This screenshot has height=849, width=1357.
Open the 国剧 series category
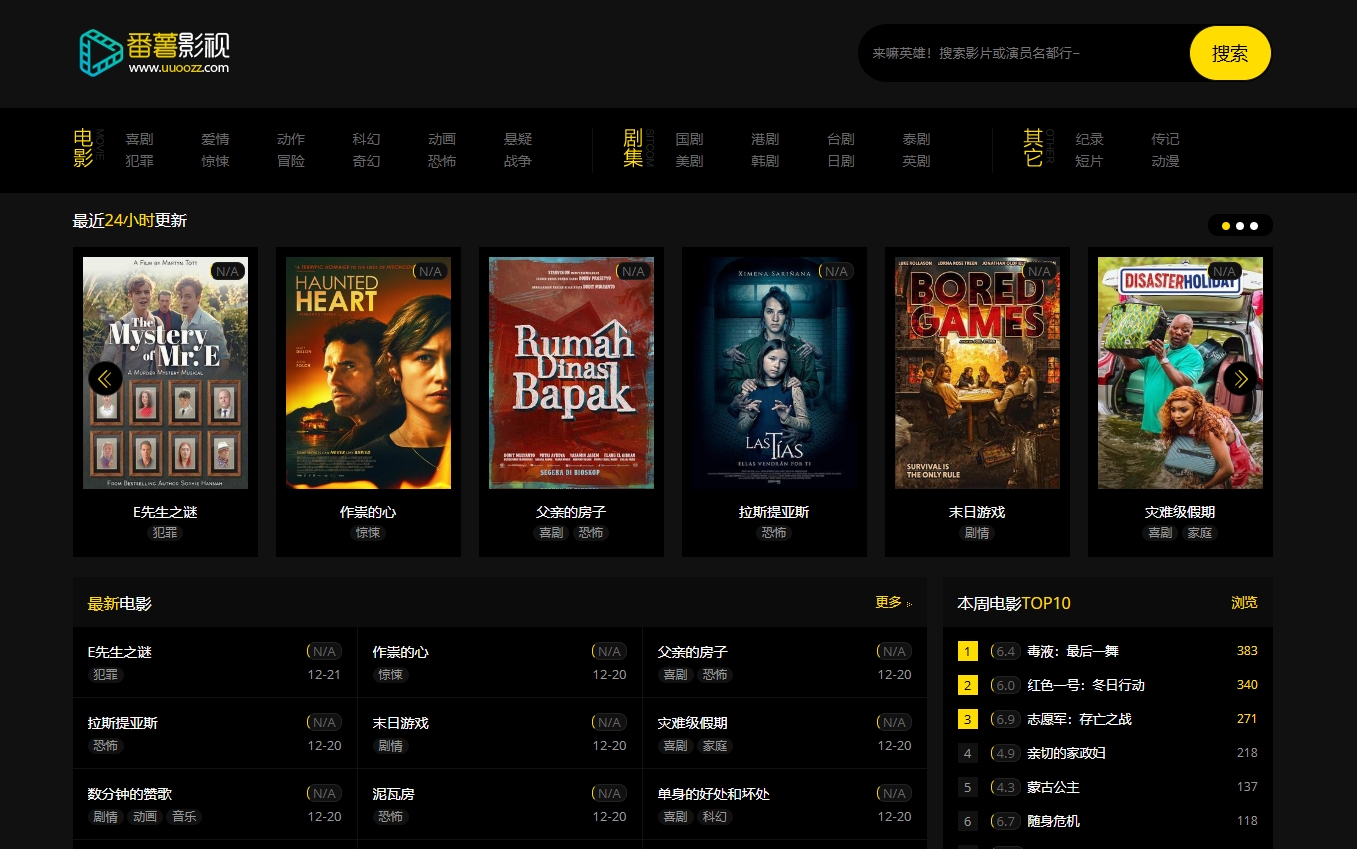[x=689, y=139]
